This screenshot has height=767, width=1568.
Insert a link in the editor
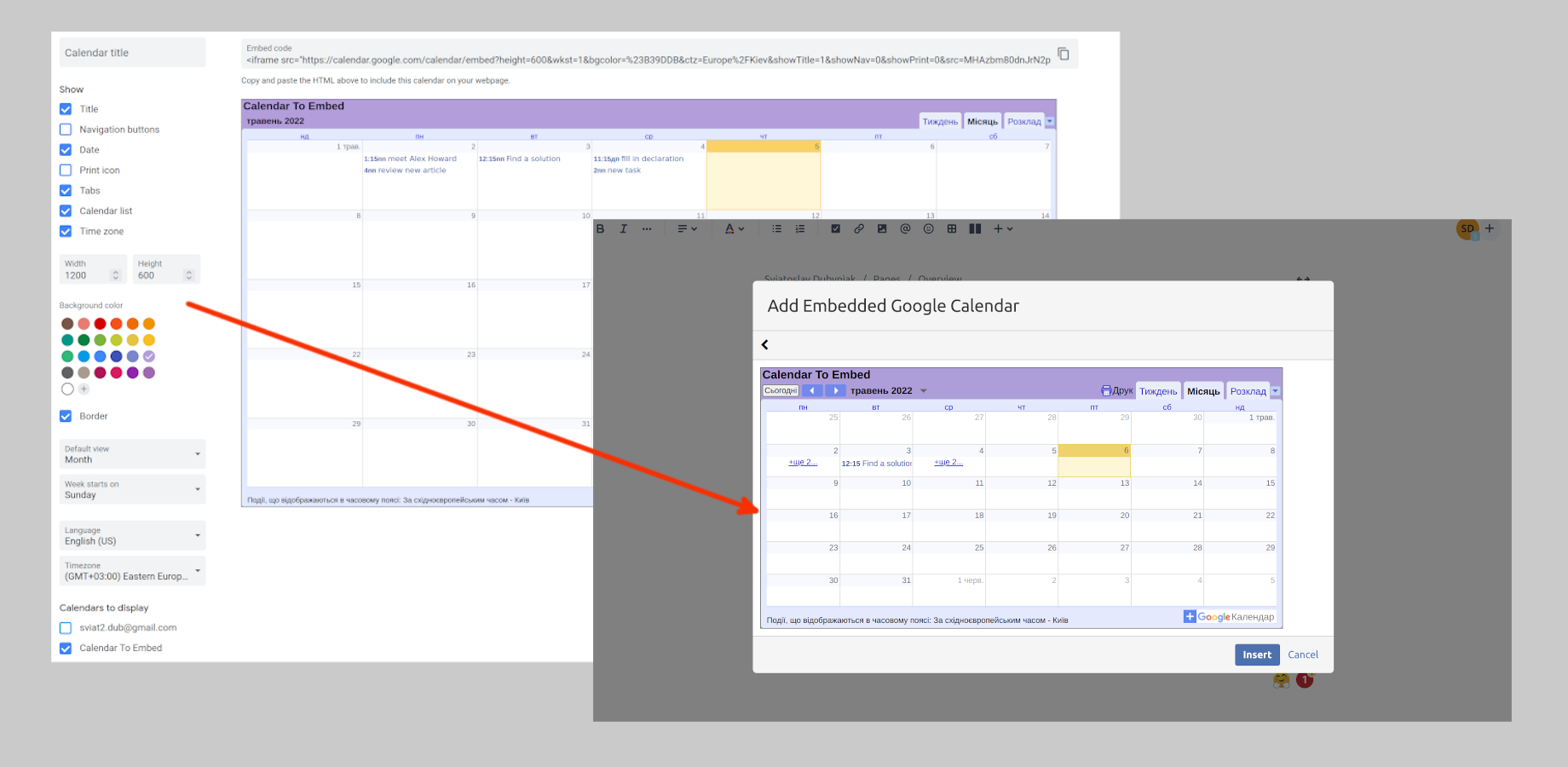pyautogui.click(x=859, y=228)
